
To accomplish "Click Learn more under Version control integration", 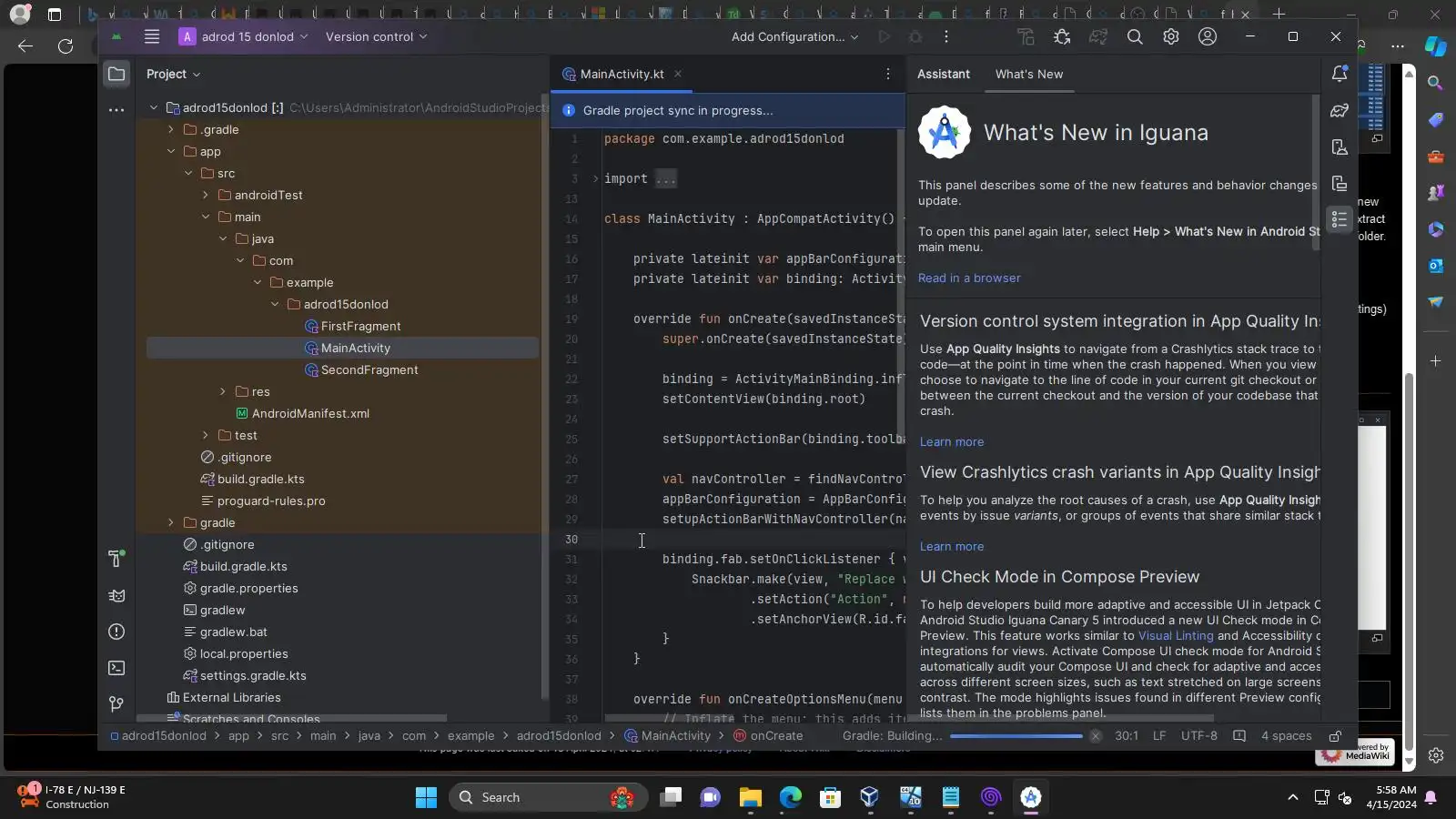I will tap(952, 442).
